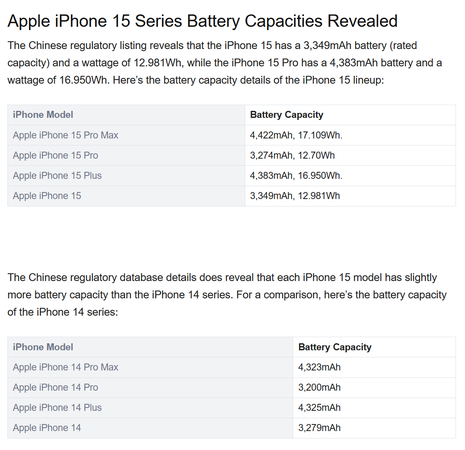
Task: Select the 3,279mAh capacity value
Action: coord(319,428)
